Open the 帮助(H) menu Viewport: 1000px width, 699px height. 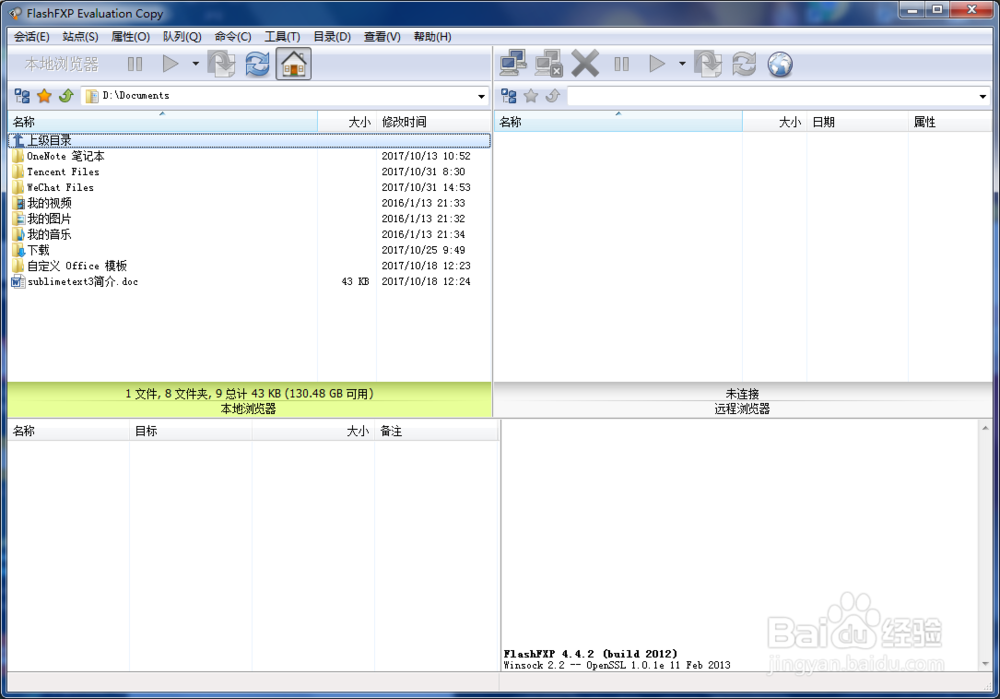tap(432, 36)
